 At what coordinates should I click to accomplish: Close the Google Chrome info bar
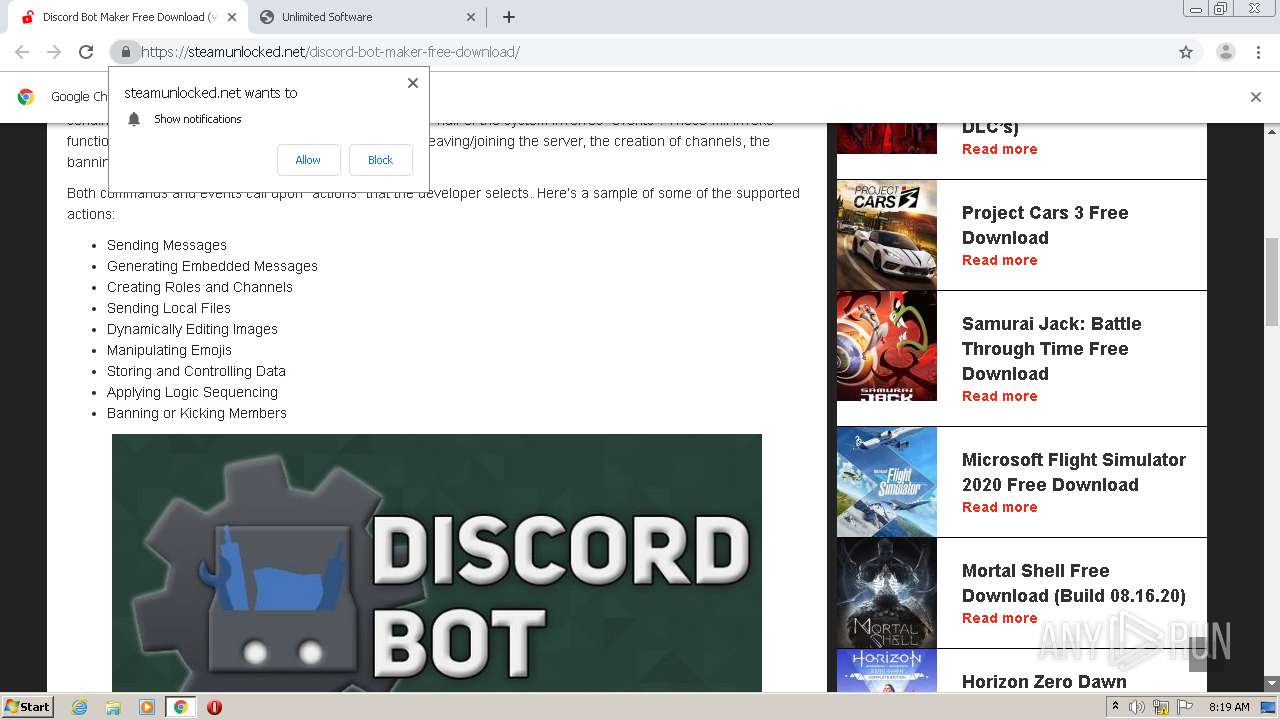pyautogui.click(x=1256, y=97)
